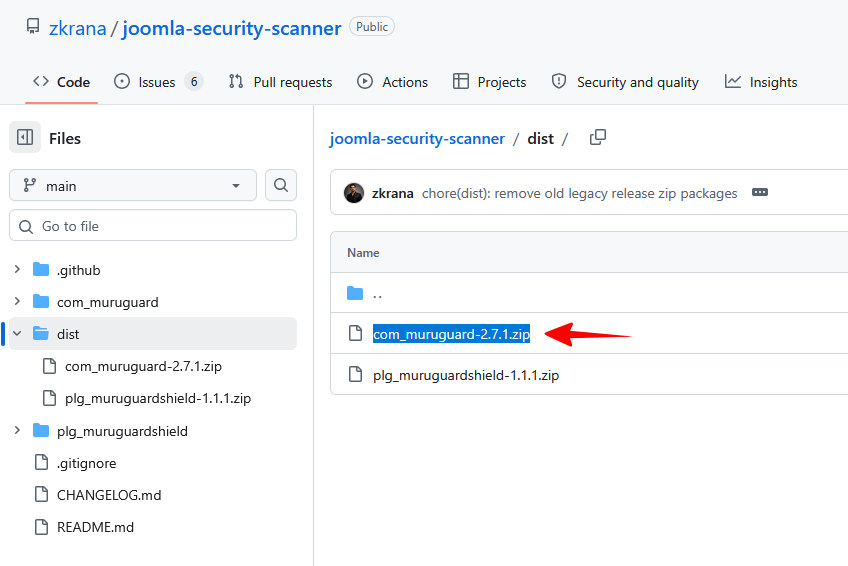Expand the com_muruguard folder
Screen dimensions: 848x566
(17, 301)
